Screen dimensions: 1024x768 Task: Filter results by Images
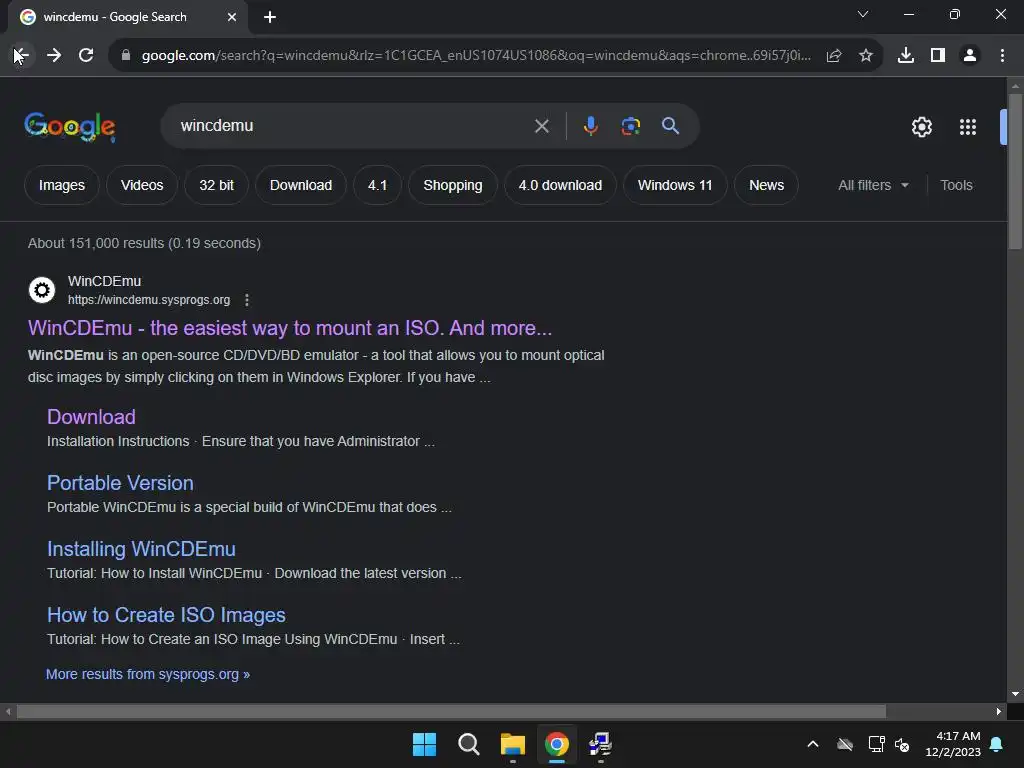tap(62, 185)
